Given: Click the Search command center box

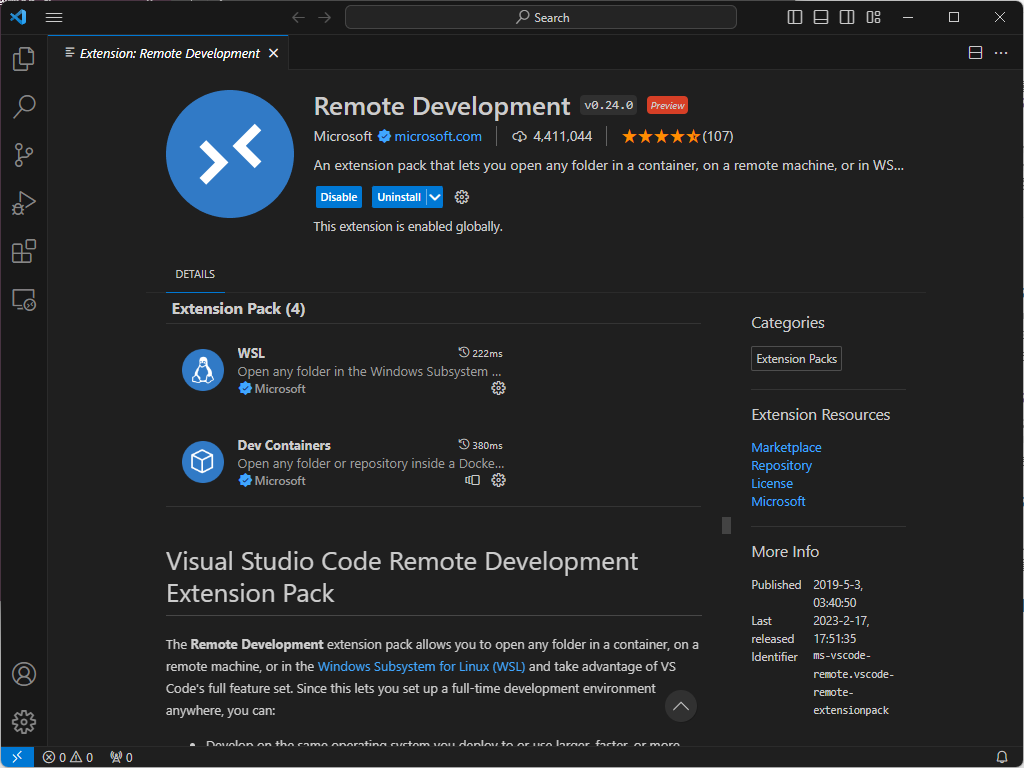Looking at the screenshot, I should click(541, 18).
